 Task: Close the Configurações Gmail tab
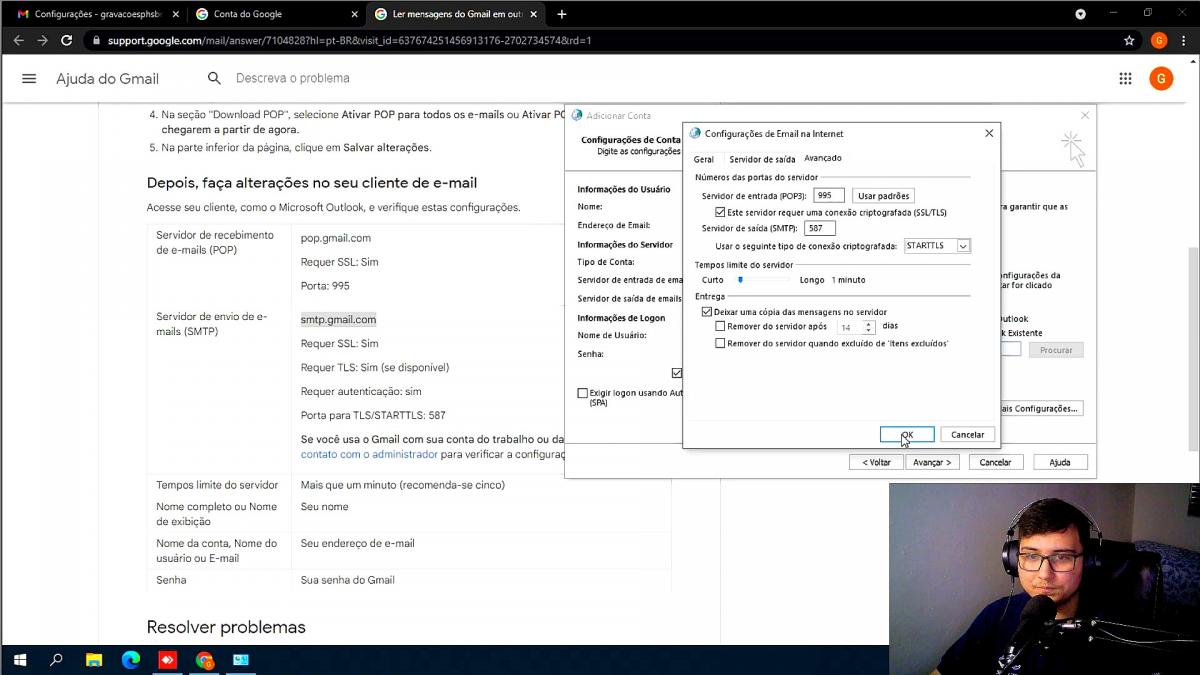tap(176, 14)
